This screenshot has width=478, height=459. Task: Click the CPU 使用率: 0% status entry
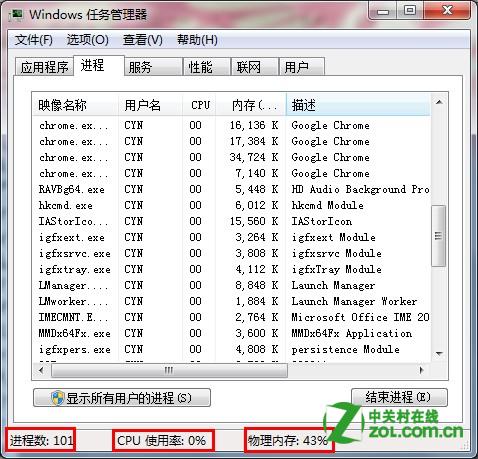point(162,441)
